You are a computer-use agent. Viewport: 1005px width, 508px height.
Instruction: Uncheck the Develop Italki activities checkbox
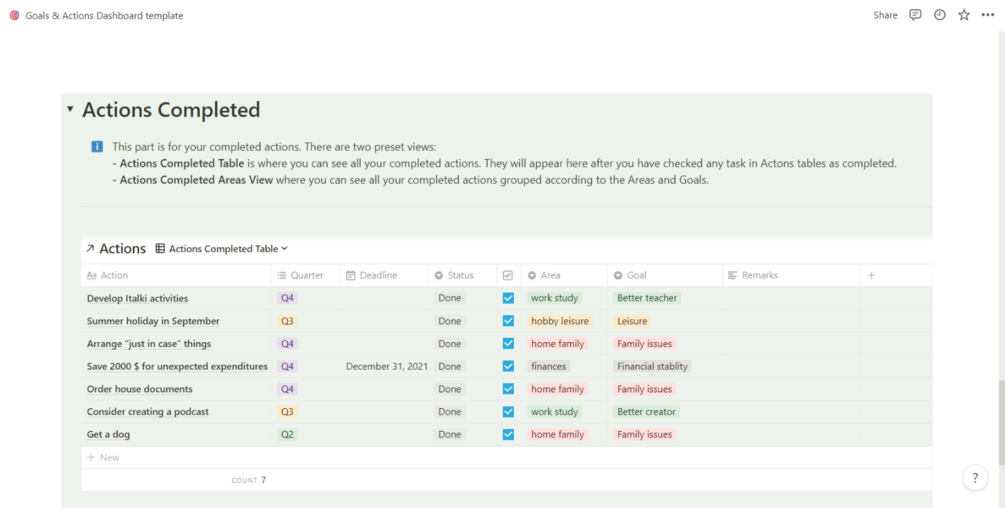tap(508, 298)
